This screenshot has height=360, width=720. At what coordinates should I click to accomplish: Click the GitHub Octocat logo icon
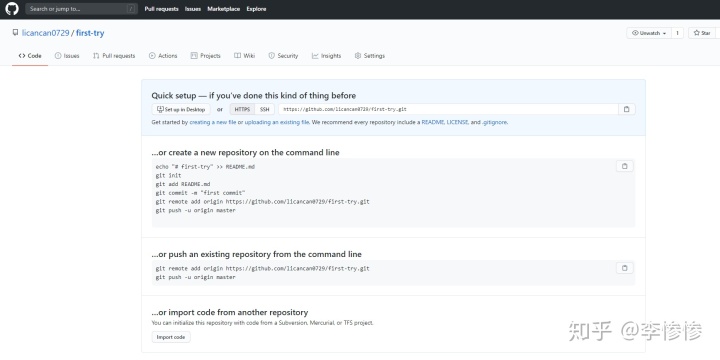[x=12, y=9]
